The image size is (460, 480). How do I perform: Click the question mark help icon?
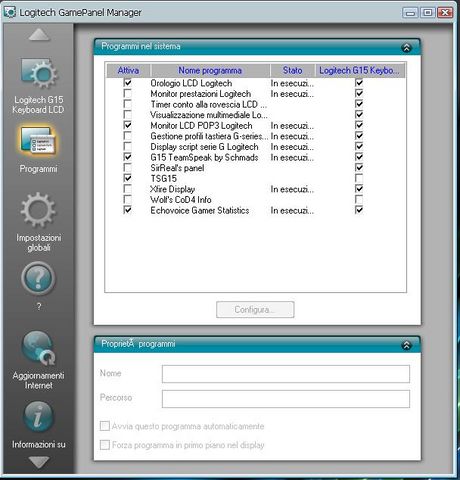tap(38, 279)
